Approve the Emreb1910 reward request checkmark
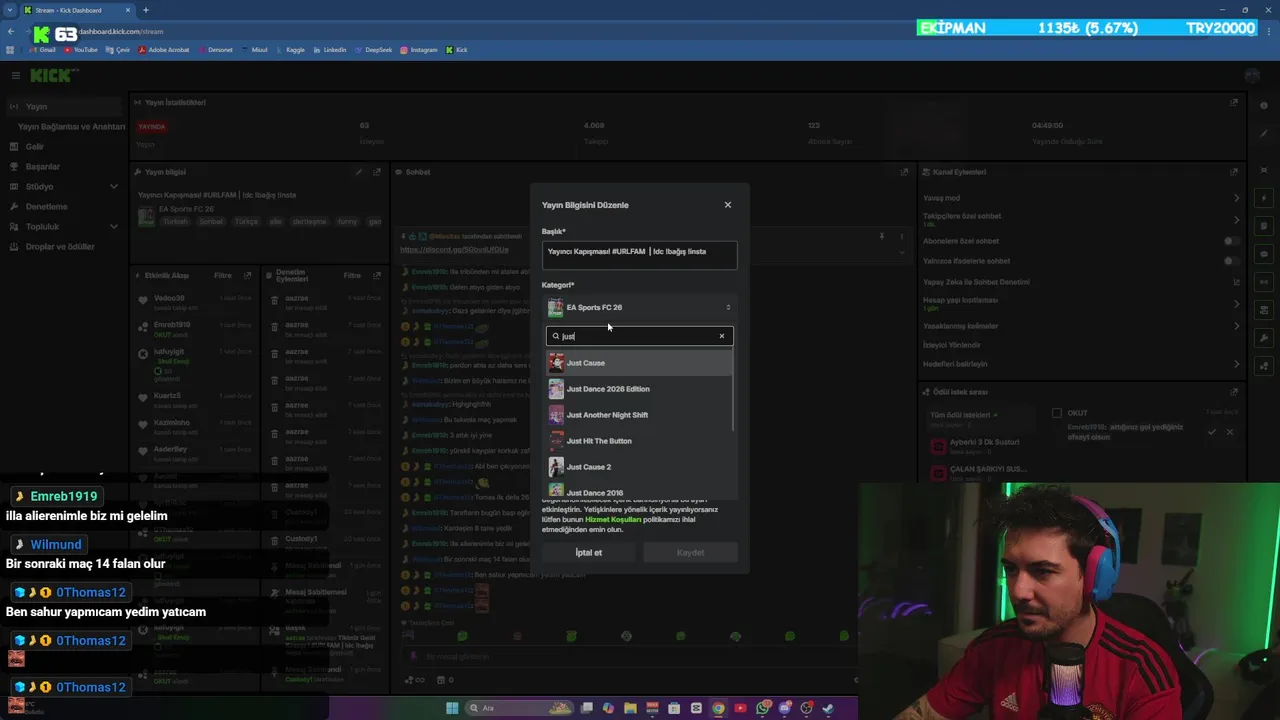The width and height of the screenshot is (1280, 720). click(x=1212, y=432)
